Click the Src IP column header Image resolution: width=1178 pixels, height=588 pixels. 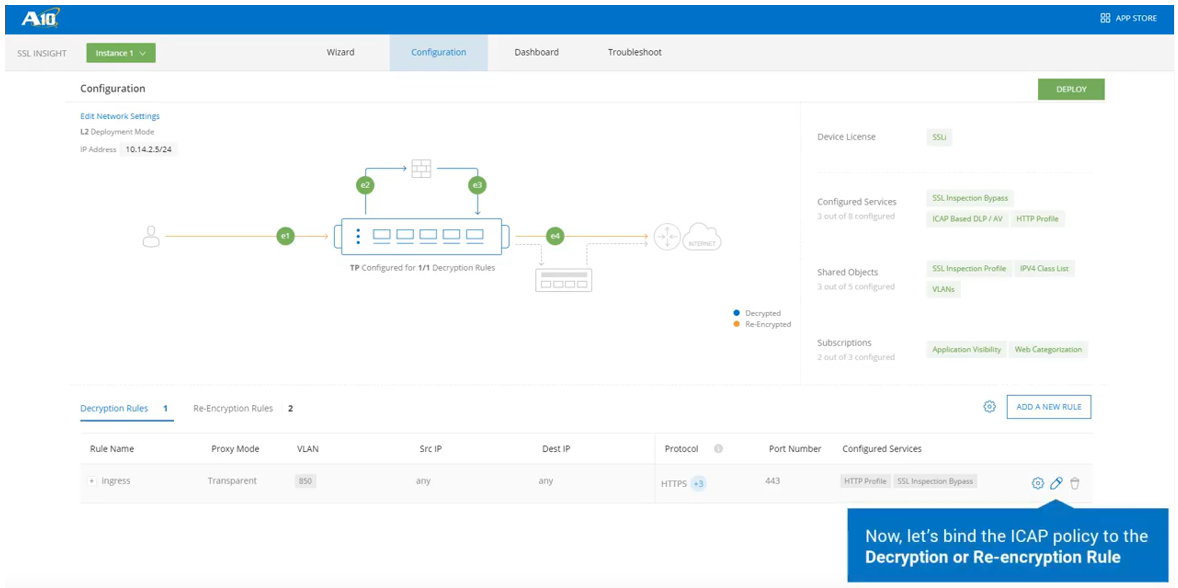tap(430, 448)
